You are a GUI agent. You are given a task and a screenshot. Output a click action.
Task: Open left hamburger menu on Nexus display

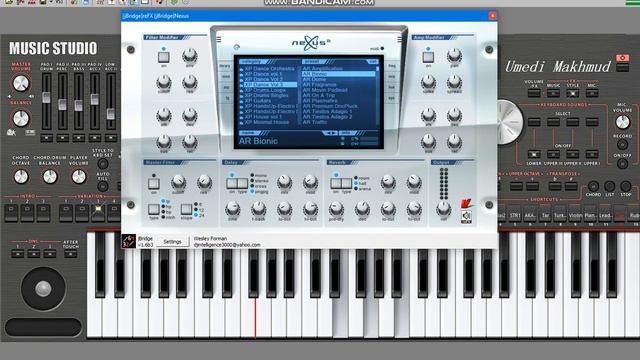click(x=219, y=40)
